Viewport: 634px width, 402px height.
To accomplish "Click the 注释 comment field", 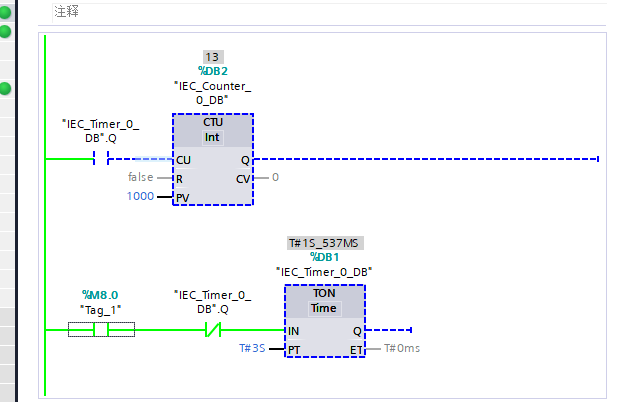I will click(68, 12).
